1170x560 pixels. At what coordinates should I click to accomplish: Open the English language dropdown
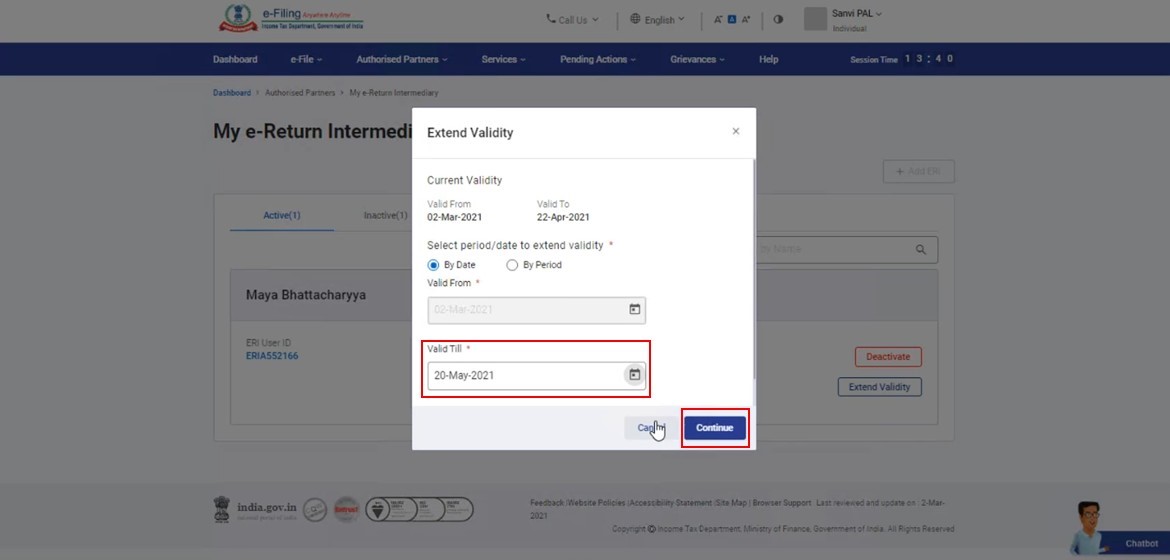[658, 19]
